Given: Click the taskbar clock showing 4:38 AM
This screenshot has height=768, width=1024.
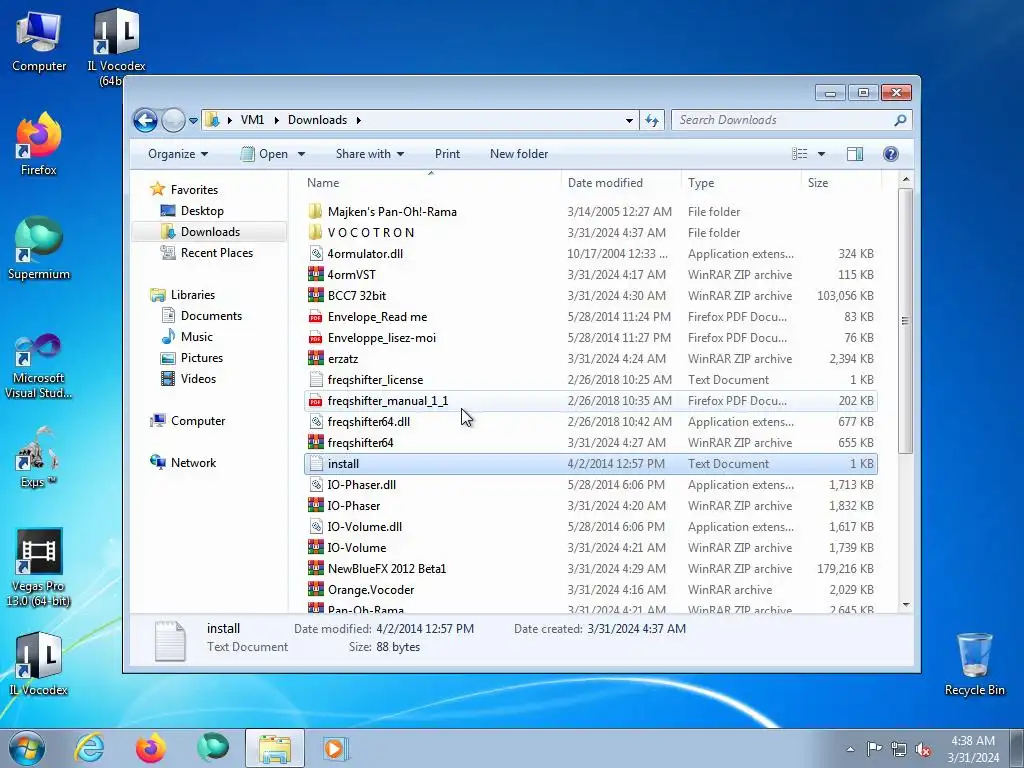Looking at the screenshot, I should coord(973,749).
